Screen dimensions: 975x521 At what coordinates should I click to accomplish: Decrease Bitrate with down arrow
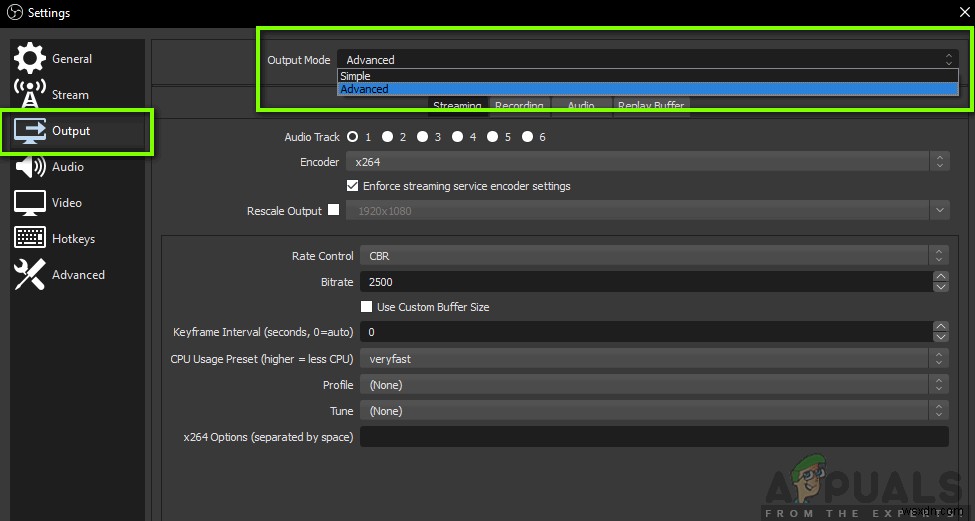click(x=941, y=287)
